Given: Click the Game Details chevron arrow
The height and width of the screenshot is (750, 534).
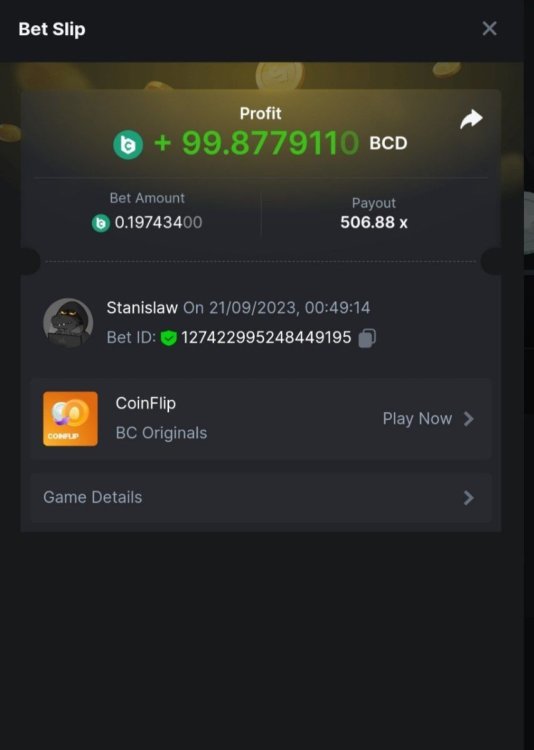Looking at the screenshot, I should pyautogui.click(x=469, y=498).
